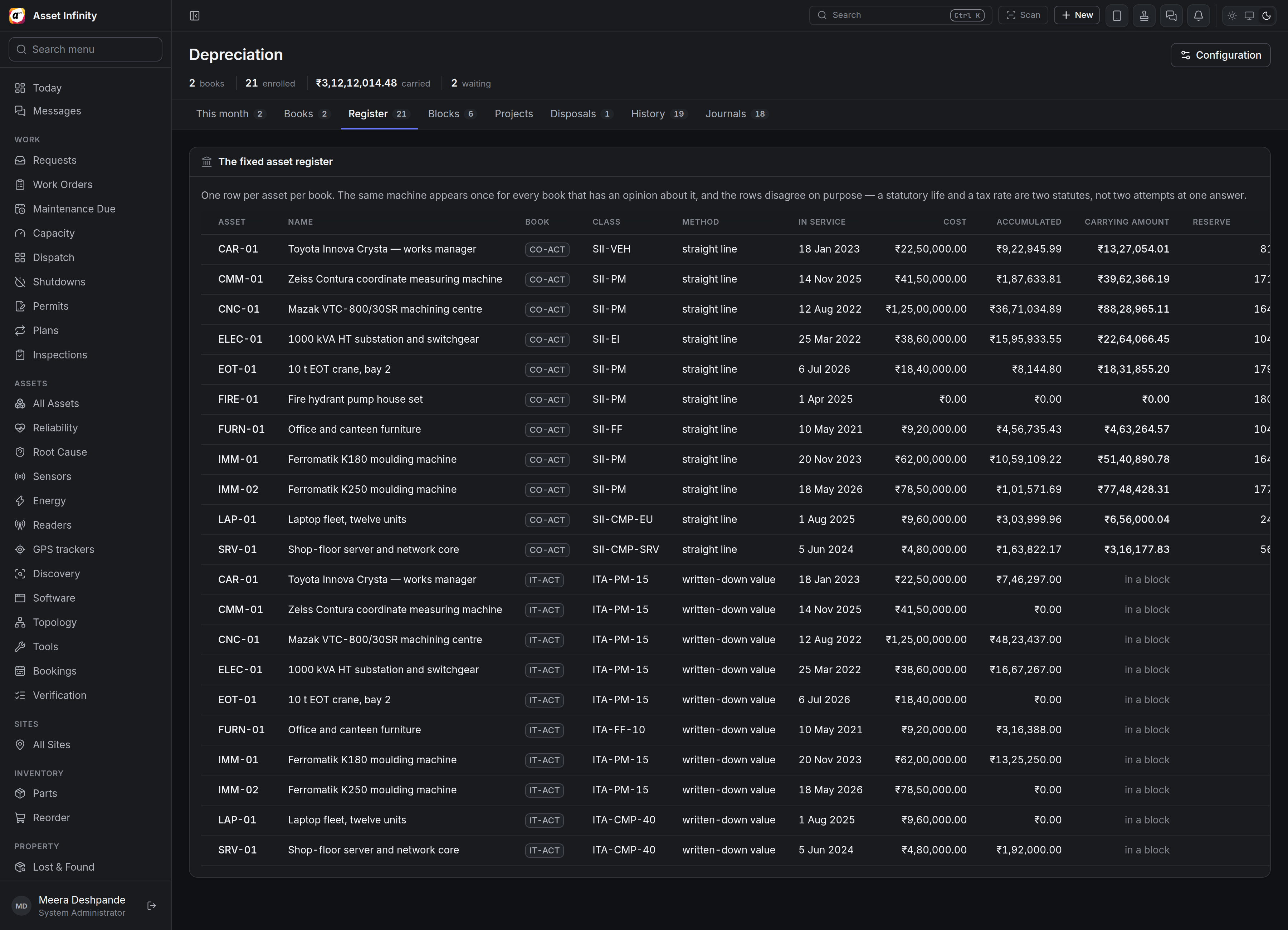Screen dimensions: 1288x930
Task: Focus the Search menu field
Action: coord(86,49)
